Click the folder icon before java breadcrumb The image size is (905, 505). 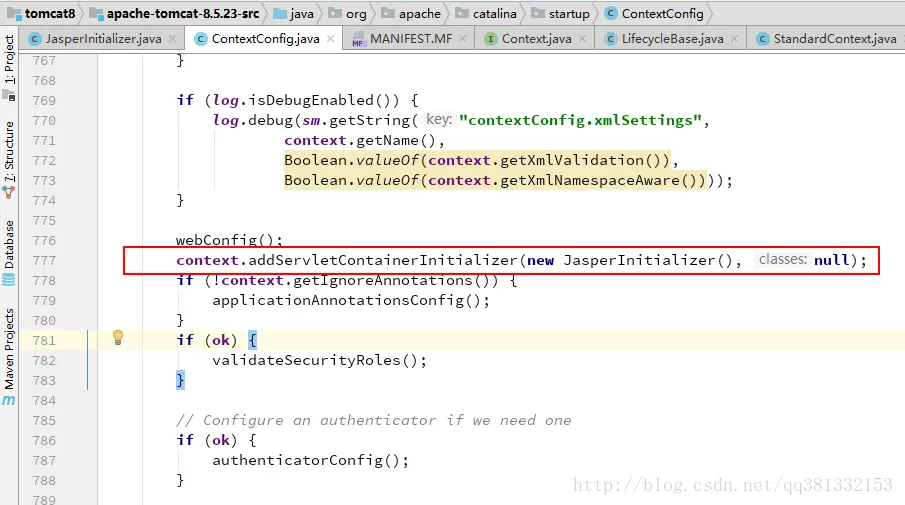[x=280, y=13]
